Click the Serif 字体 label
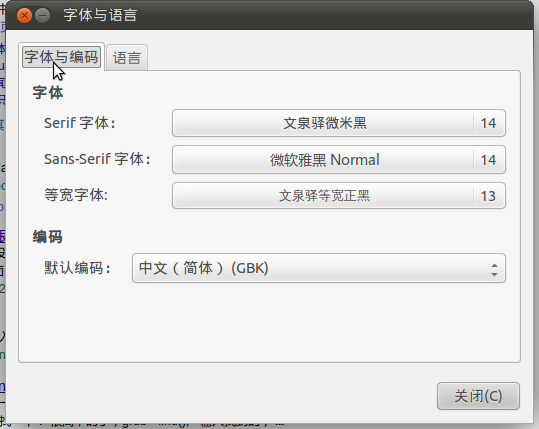Viewport: 539px width, 429px height. click(x=80, y=123)
